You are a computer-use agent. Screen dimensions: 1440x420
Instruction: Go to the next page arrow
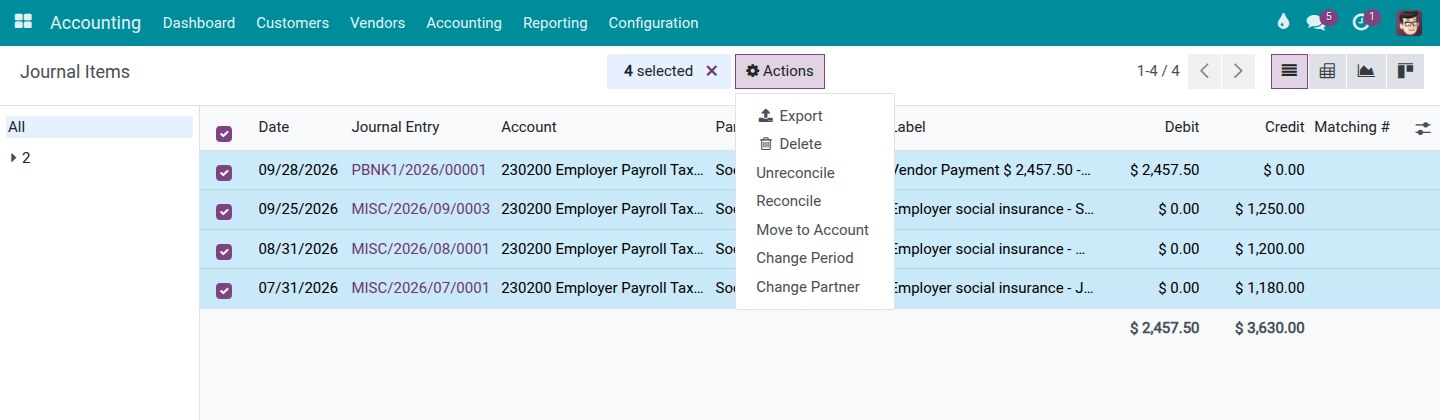[x=1238, y=71]
